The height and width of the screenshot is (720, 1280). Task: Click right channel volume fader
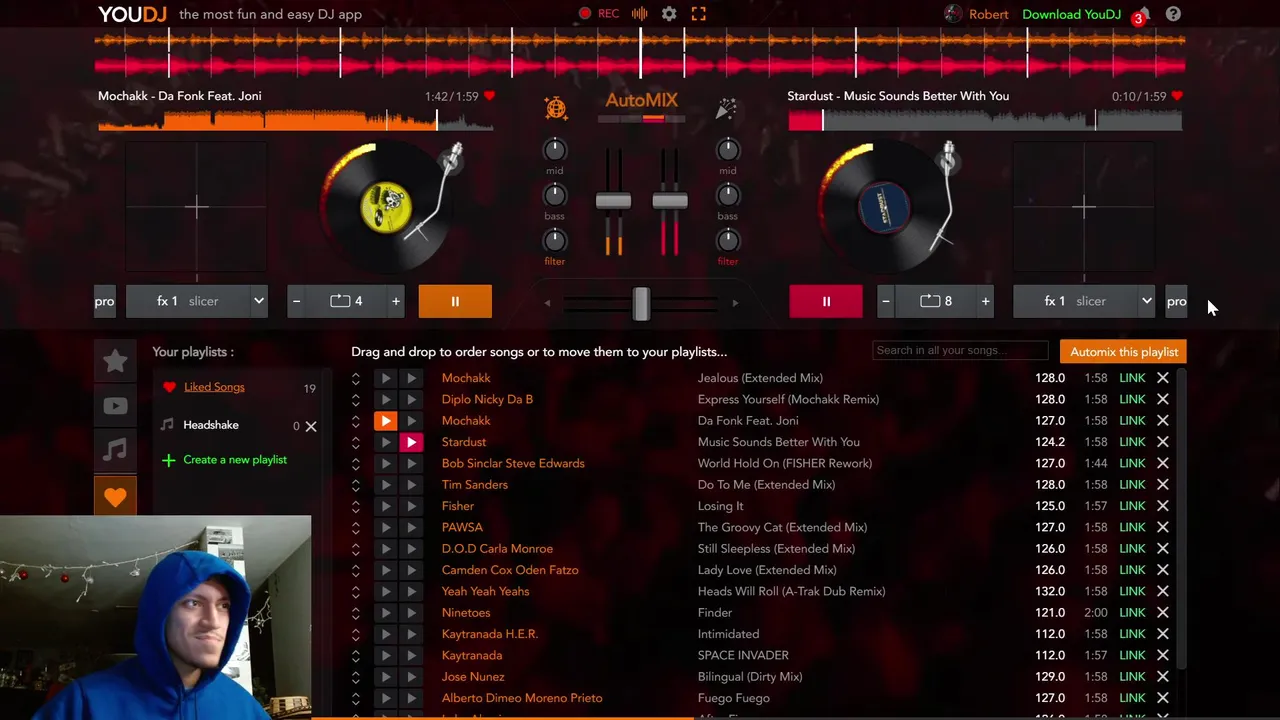670,201
